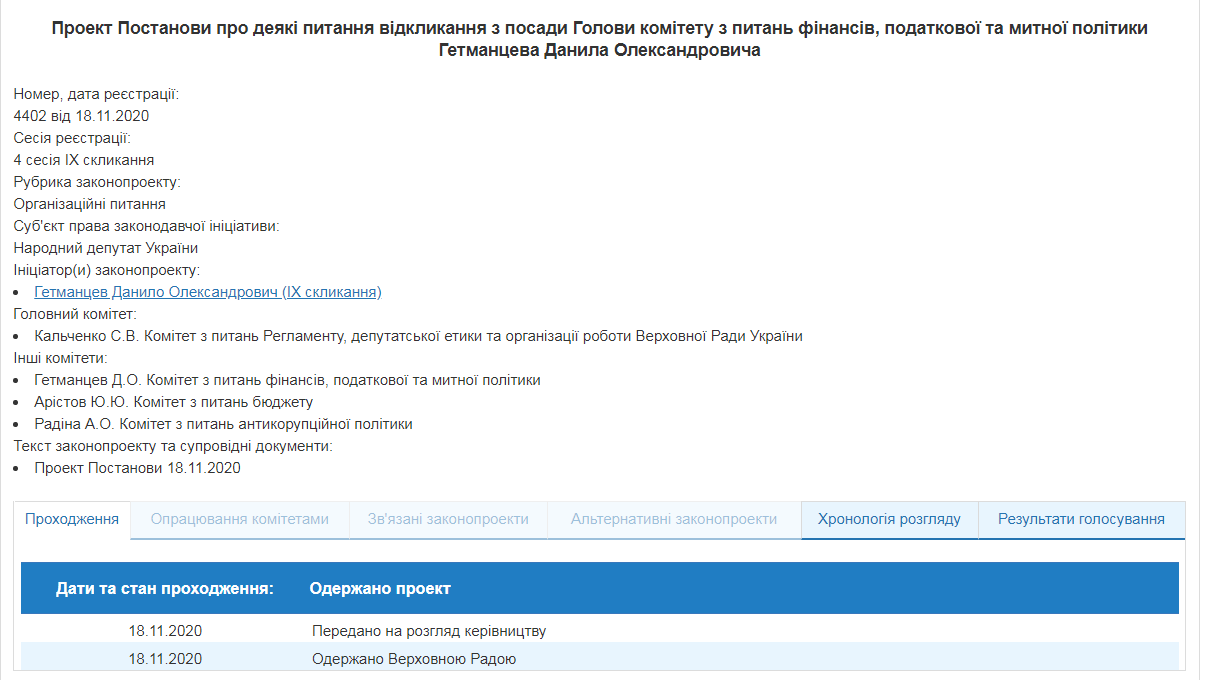The image size is (1213, 680).
Task: Click the Кальченко С.В. committee entry
Action: click(416, 335)
